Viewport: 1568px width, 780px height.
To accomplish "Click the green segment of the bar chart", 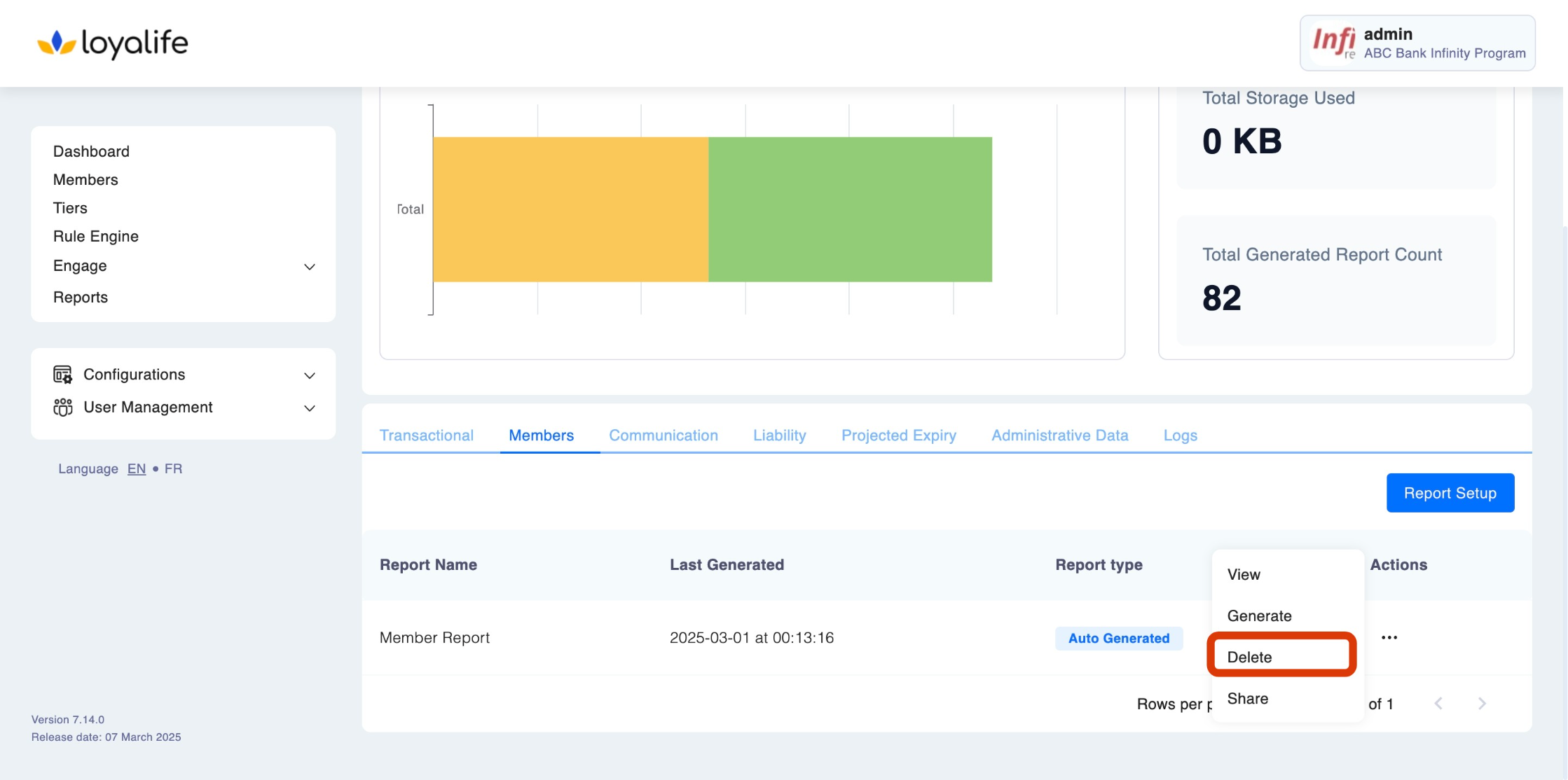I will [850, 209].
